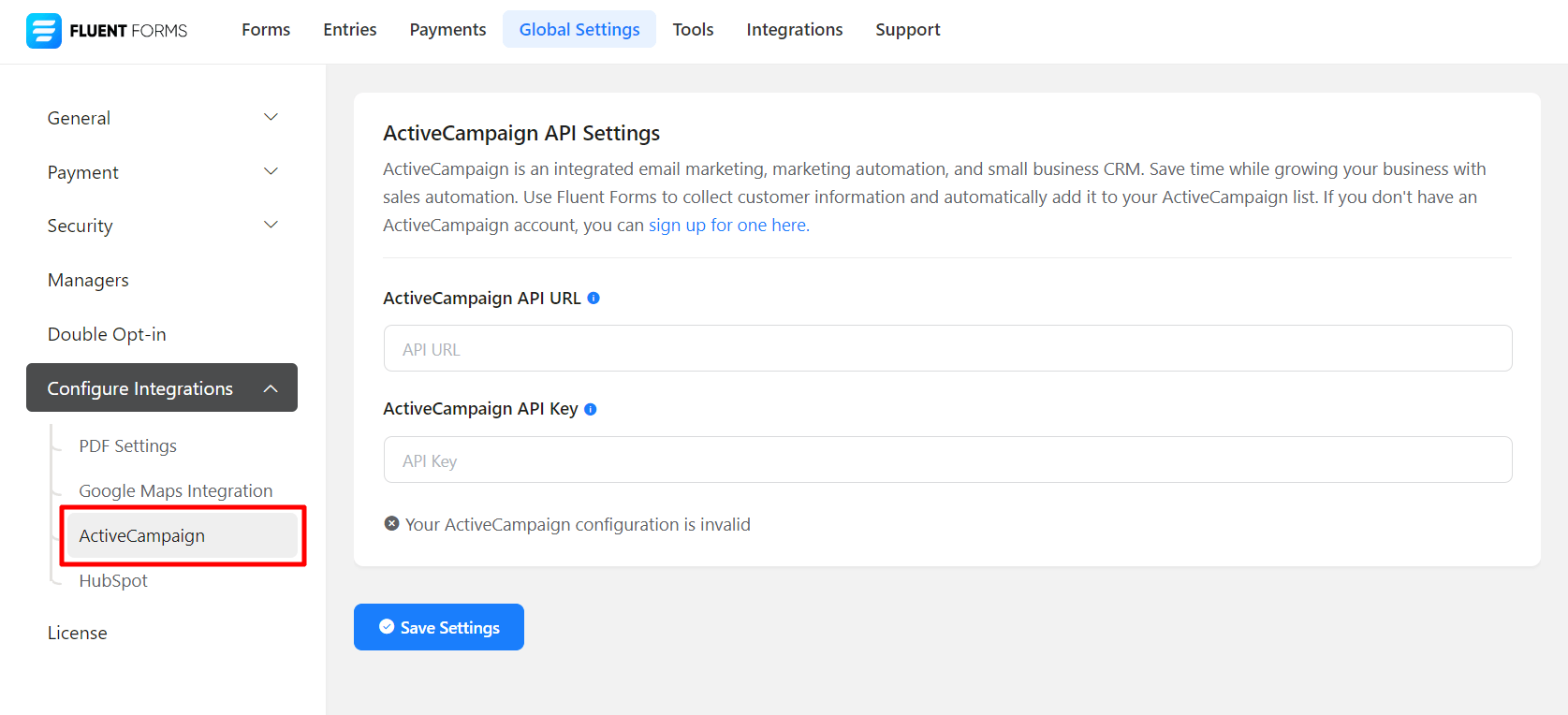Open the Forms menu
Image resolution: width=1568 pixels, height=715 pixels.
click(x=266, y=30)
